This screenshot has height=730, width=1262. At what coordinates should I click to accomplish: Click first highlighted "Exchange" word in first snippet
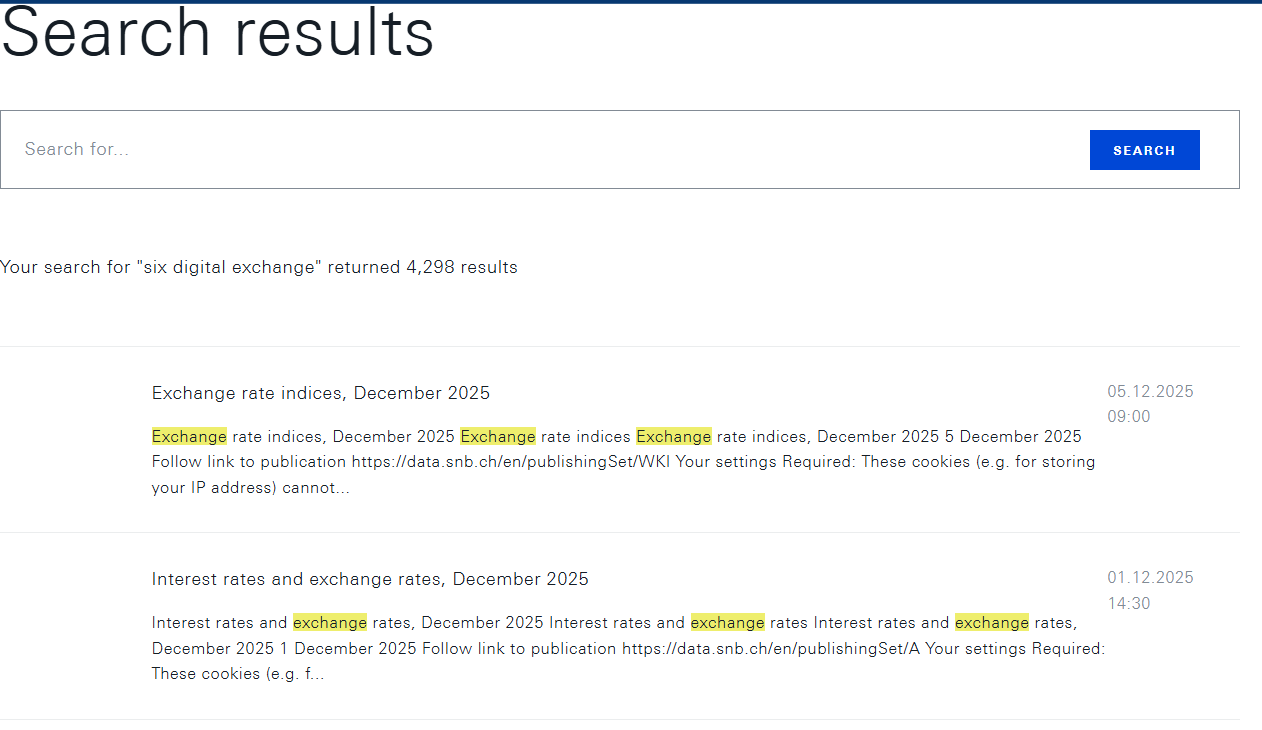(189, 436)
